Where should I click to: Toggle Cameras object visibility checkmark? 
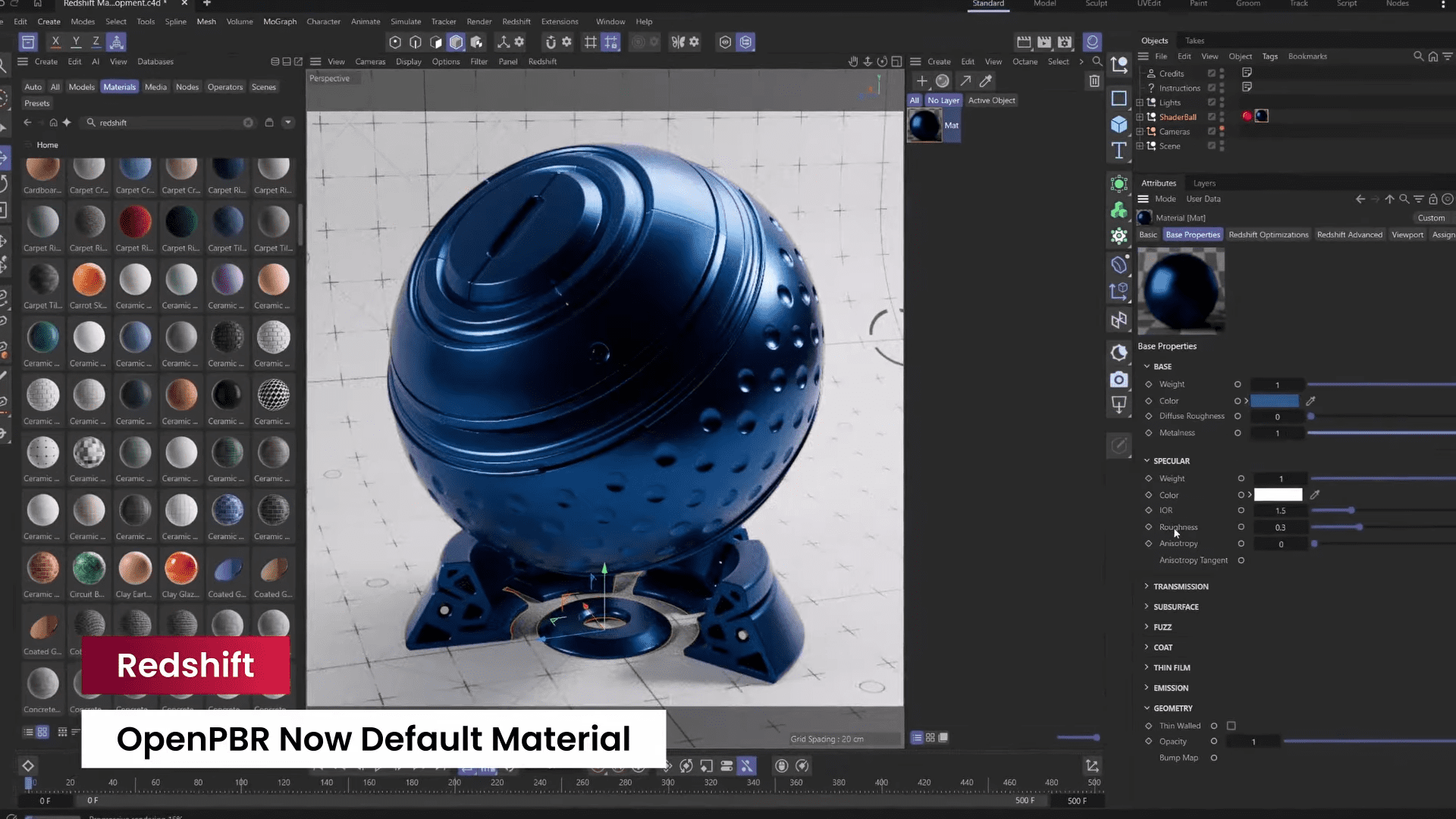pyautogui.click(x=1212, y=131)
